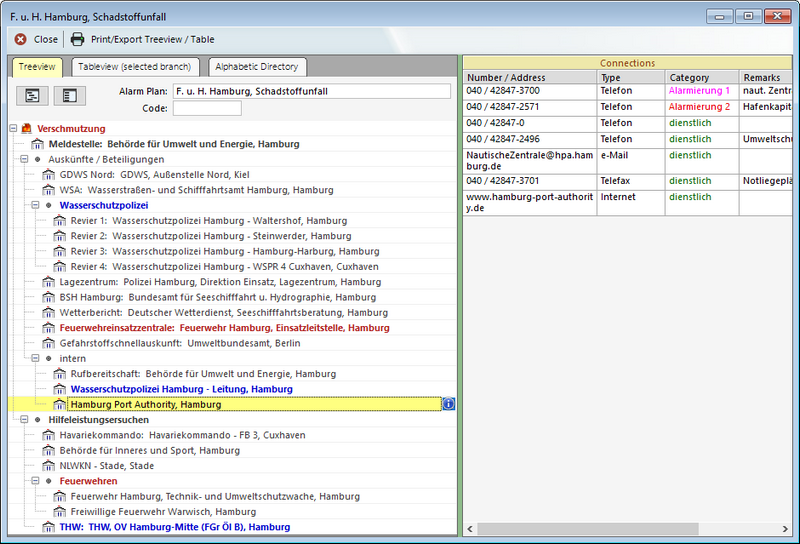This screenshot has height=544, width=800.
Task: Click the detail pane layout button
Action: (70, 95)
